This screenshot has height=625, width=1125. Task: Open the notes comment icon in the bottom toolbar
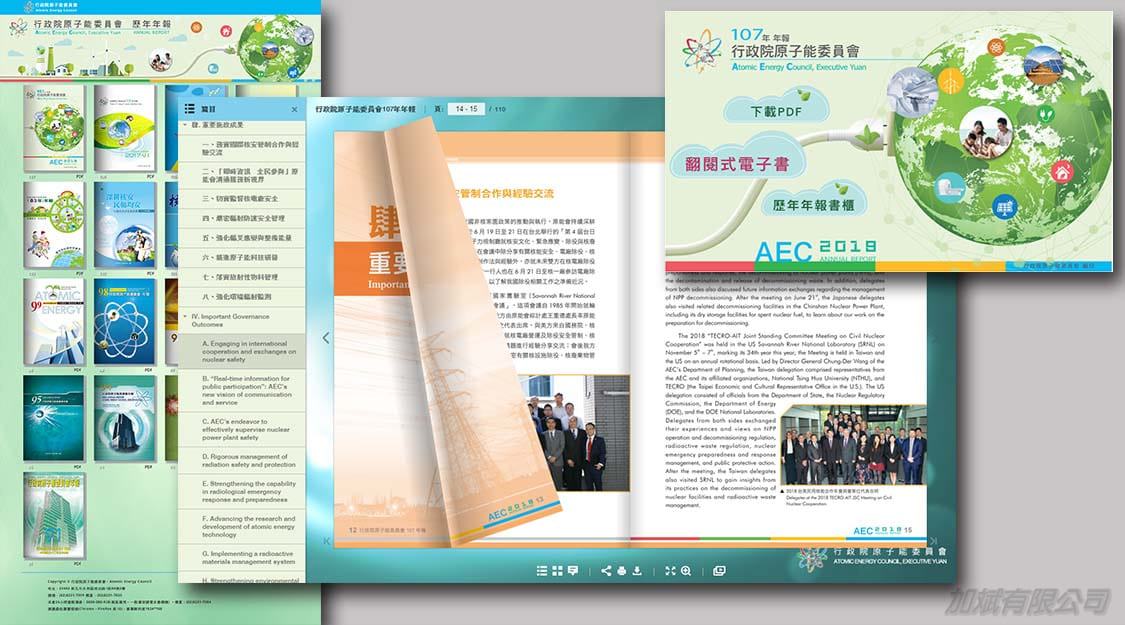pos(573,570)
